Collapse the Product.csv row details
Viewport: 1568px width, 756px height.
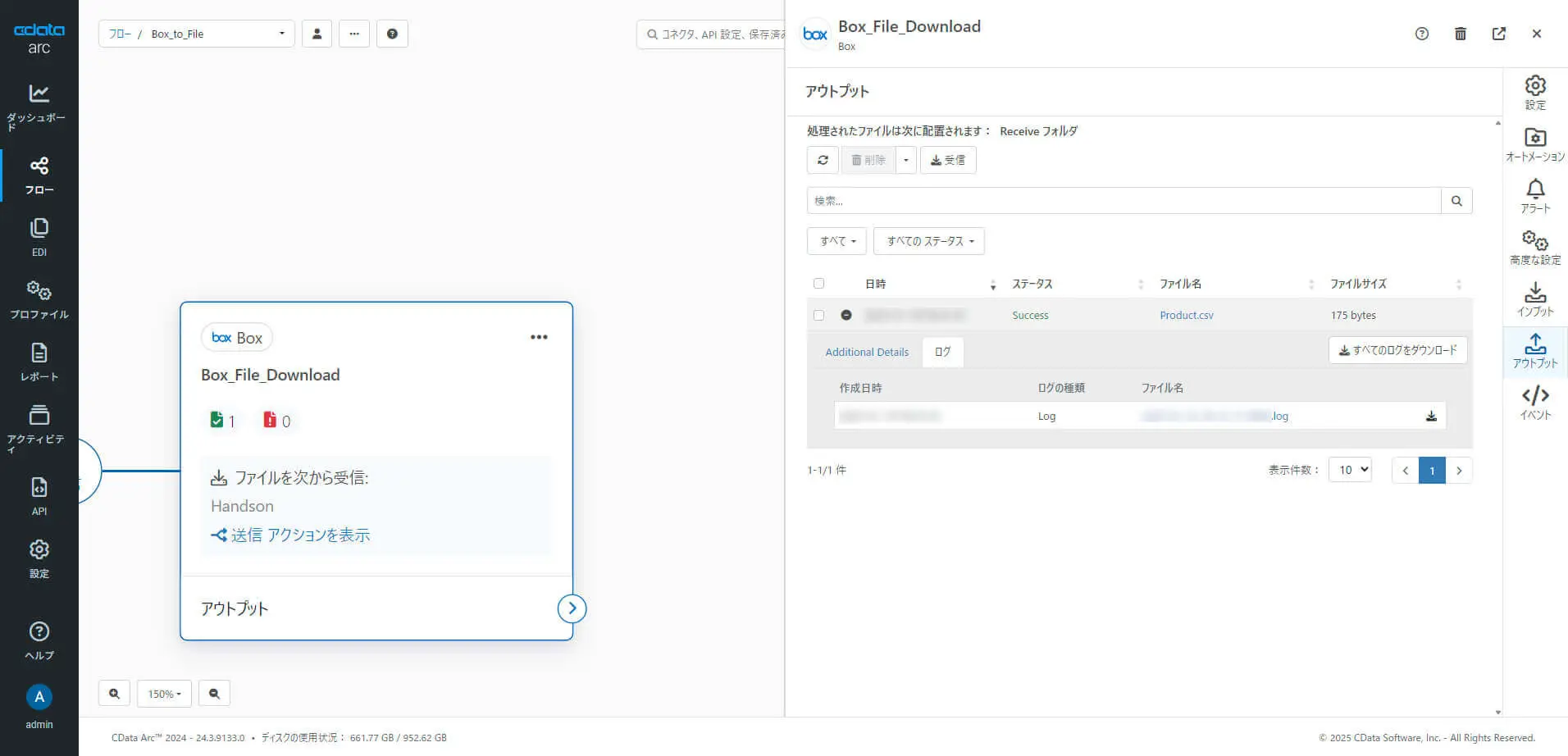point(846,315)
